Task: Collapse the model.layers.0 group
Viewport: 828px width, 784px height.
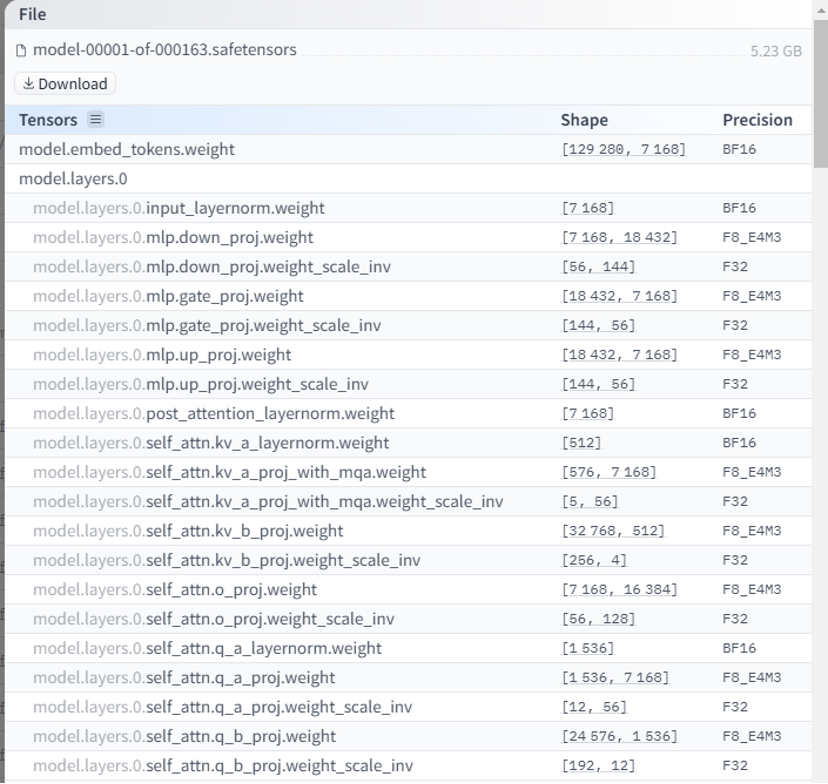Action: (73, 179)
